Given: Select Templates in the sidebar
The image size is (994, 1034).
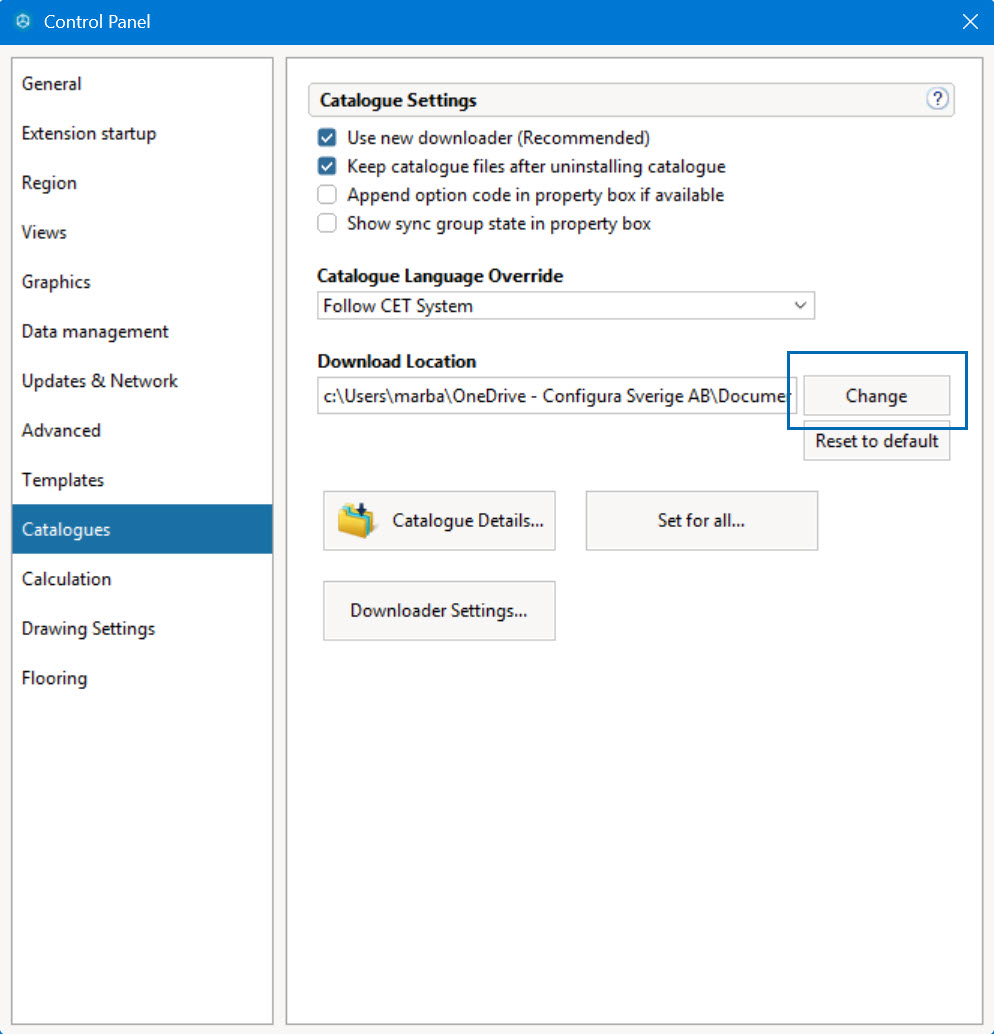Looking at the screenshot, I should tap(142, 479).
